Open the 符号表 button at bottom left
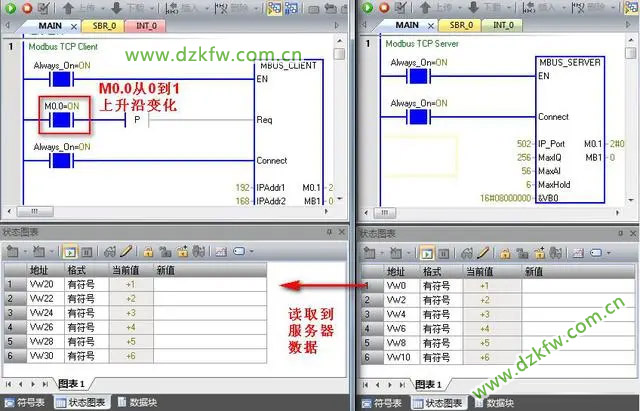This screenshot has width=640, height=411. pyautogui.click(x=27, y=402)
